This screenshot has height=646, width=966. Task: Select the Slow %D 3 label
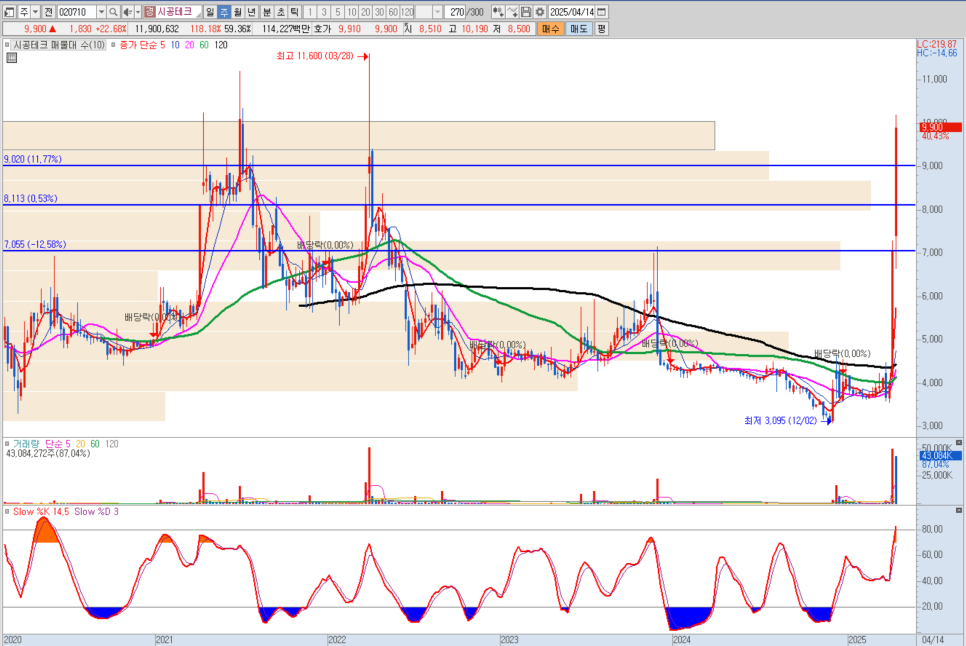click(x=96, y=511)
